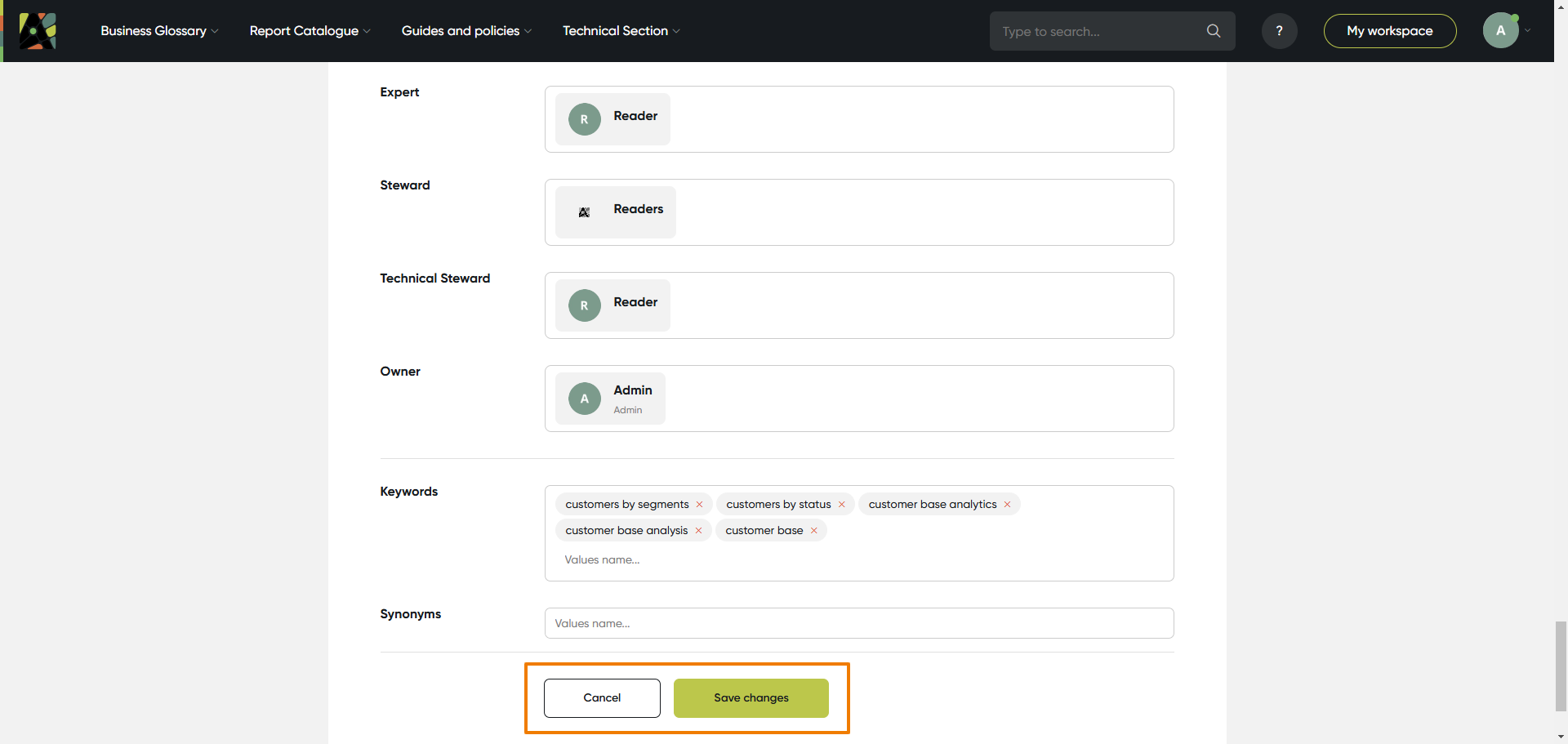The image size is (1568, 744).
Task: Click the Save changes button
Action: (x=751, y=698)
